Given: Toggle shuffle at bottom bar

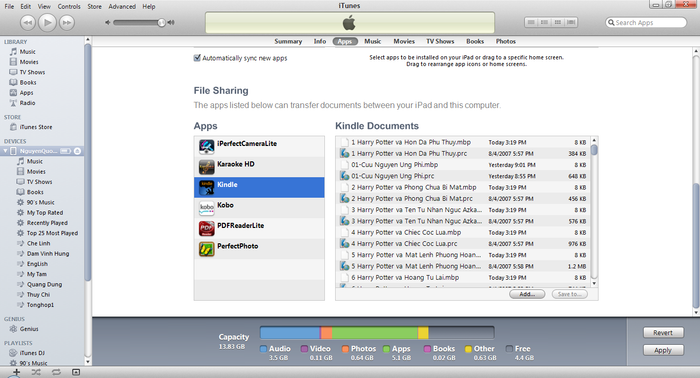Looking at the screenshot, I should coord(36,372).
